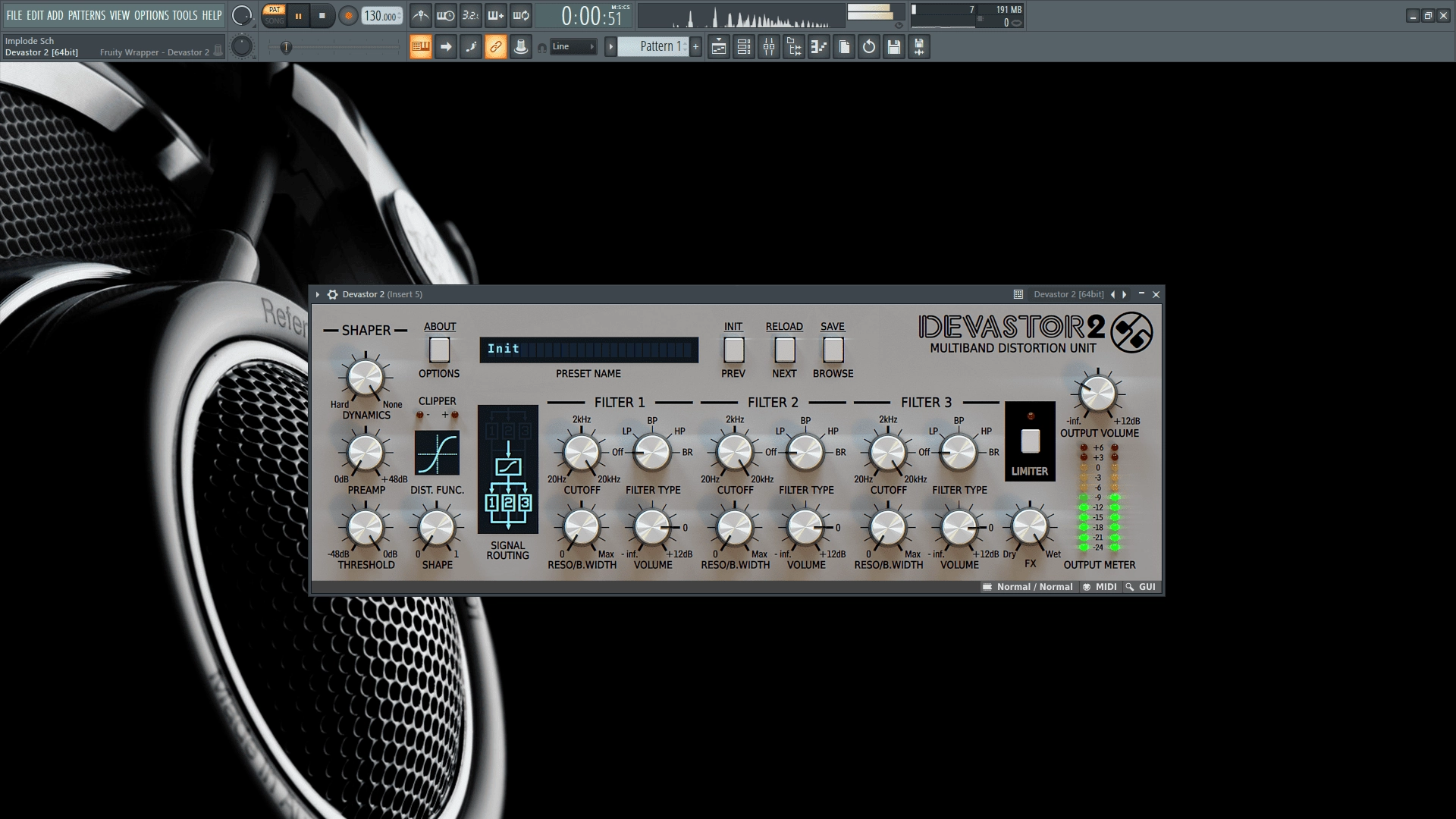1456x819 pixels.
Task: Open the Pattern 1 selector
Action: click(654, 47)
